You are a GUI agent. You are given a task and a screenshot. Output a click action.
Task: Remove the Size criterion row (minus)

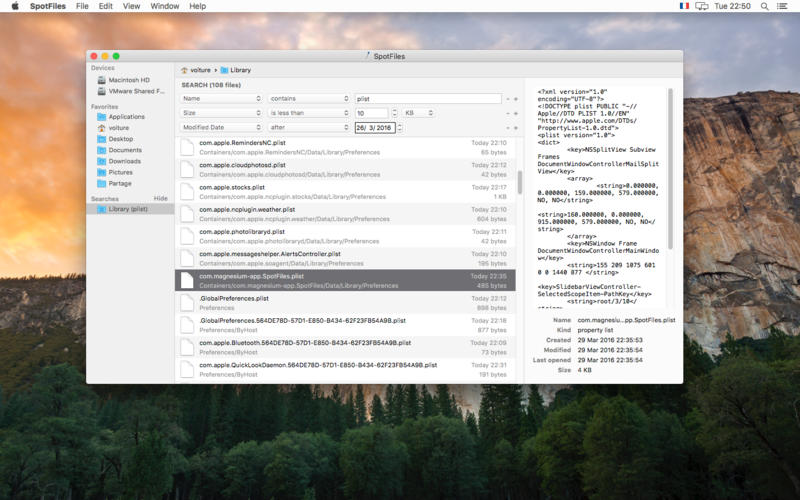pyautogui.click(x=508, y=113)
